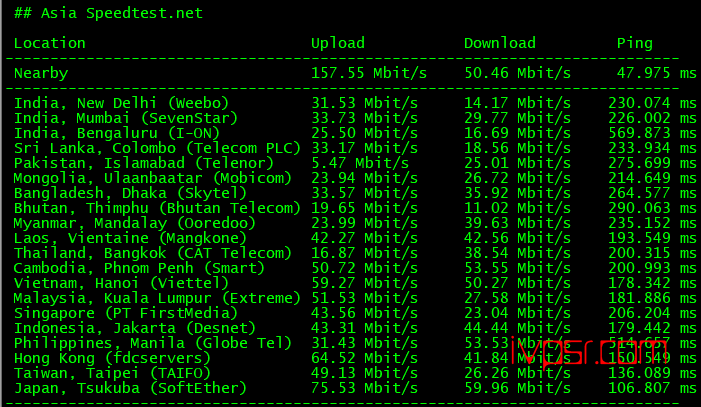
Task: Click the '## Asia Speedtest.net' heading text
Action: (109, 13)
